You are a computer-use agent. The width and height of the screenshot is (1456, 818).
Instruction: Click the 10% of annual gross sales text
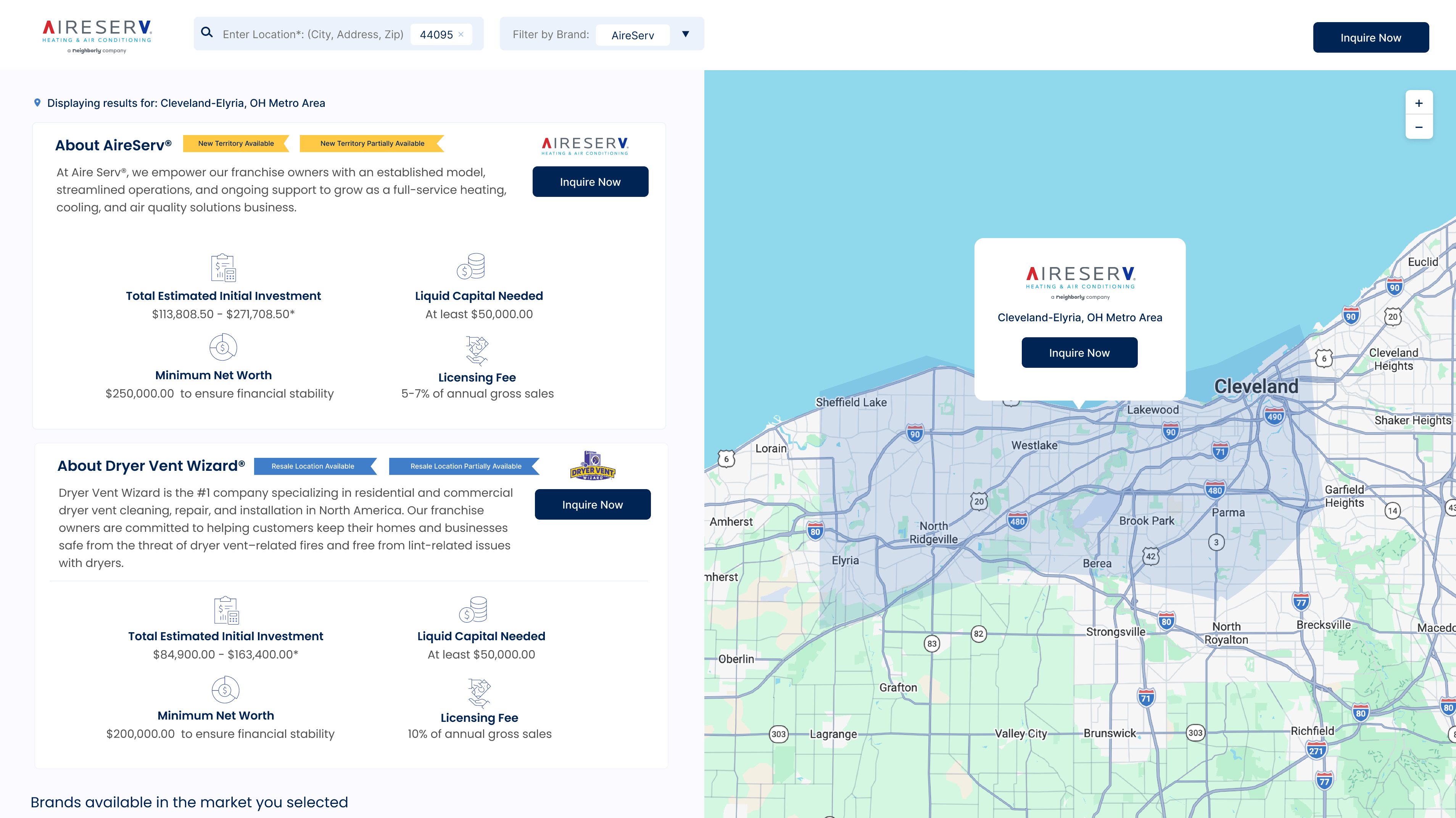coord(480,734)
